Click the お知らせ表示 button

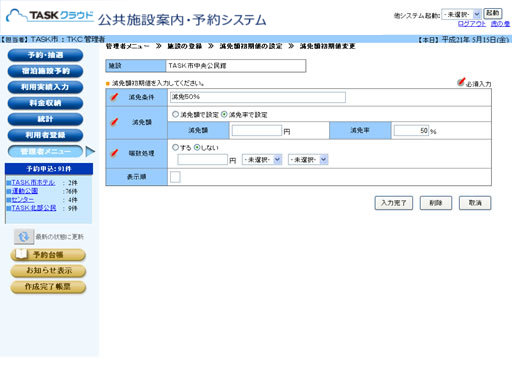coord(48,271)
